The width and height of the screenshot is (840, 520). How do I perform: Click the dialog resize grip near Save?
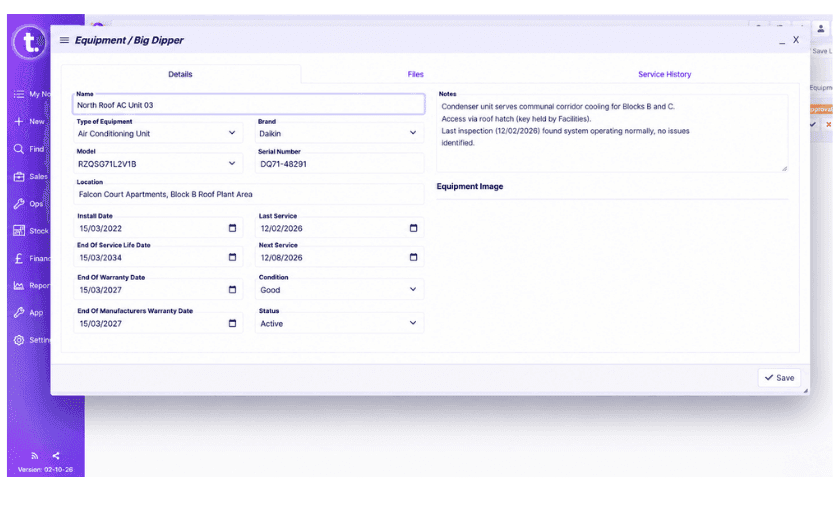[805, 391]
